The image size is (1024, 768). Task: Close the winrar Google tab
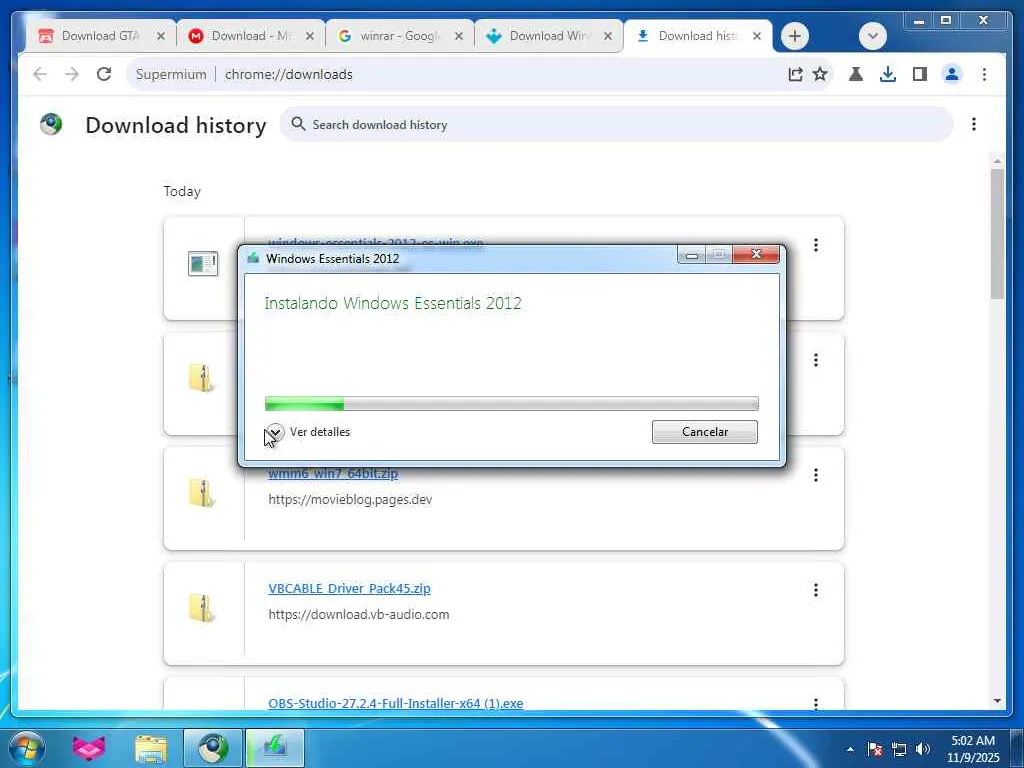[x=458, y=36]
